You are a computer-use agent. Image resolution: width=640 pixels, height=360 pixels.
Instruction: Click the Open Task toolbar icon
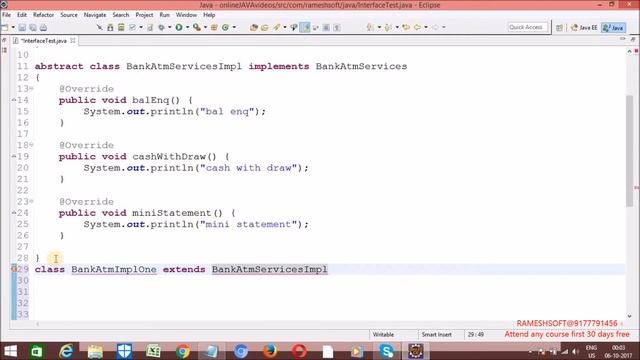tap(264, 27)
